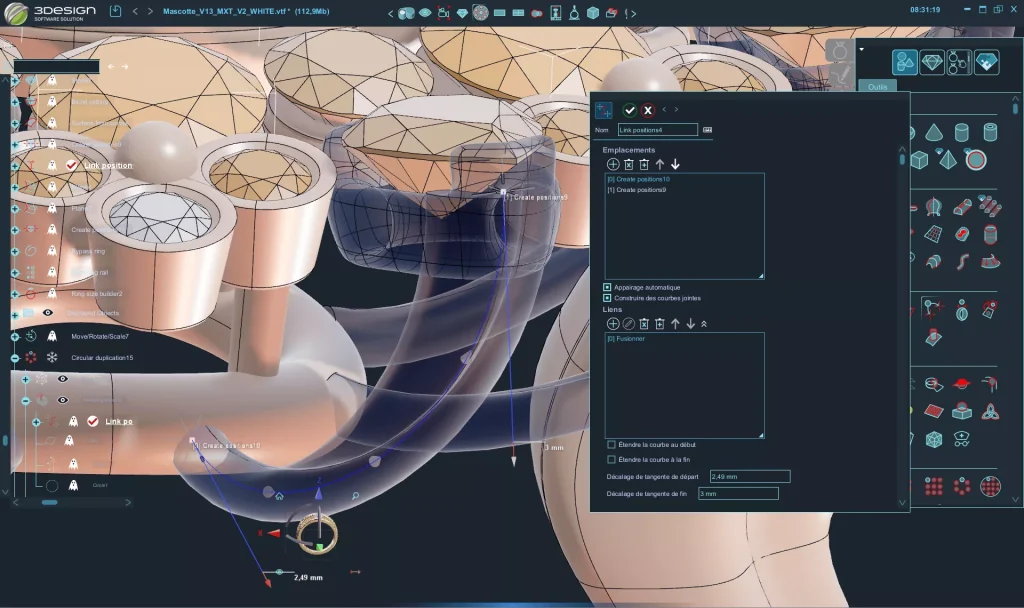Click the cylinder primitive tool
Screen dimensions: 1024x608
pyautogui.click(x=961, y=132)
